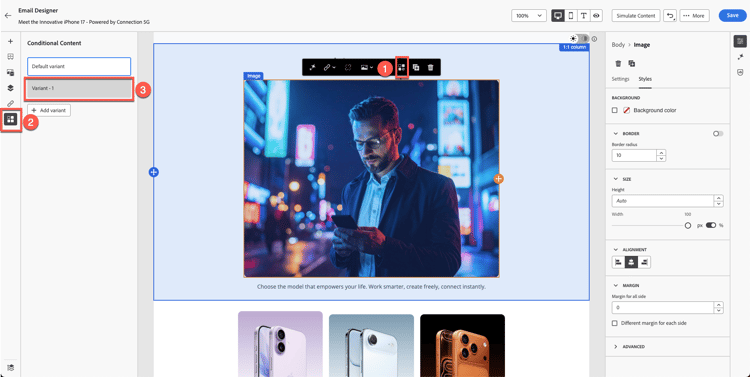
Task: Open the settings sliders icon in far-right rail
Action: coord(740,42)
